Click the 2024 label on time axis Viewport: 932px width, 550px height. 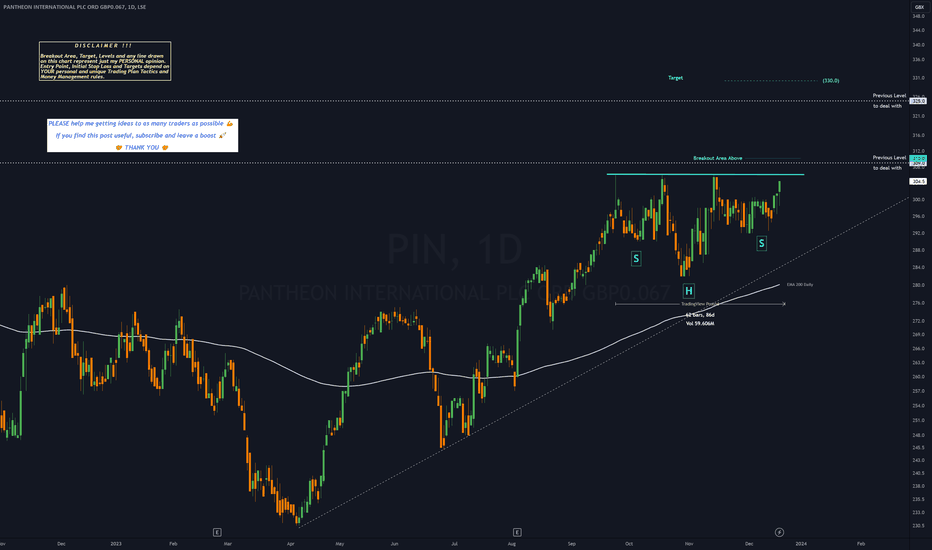pyautogui.click(x=801, y=543)
